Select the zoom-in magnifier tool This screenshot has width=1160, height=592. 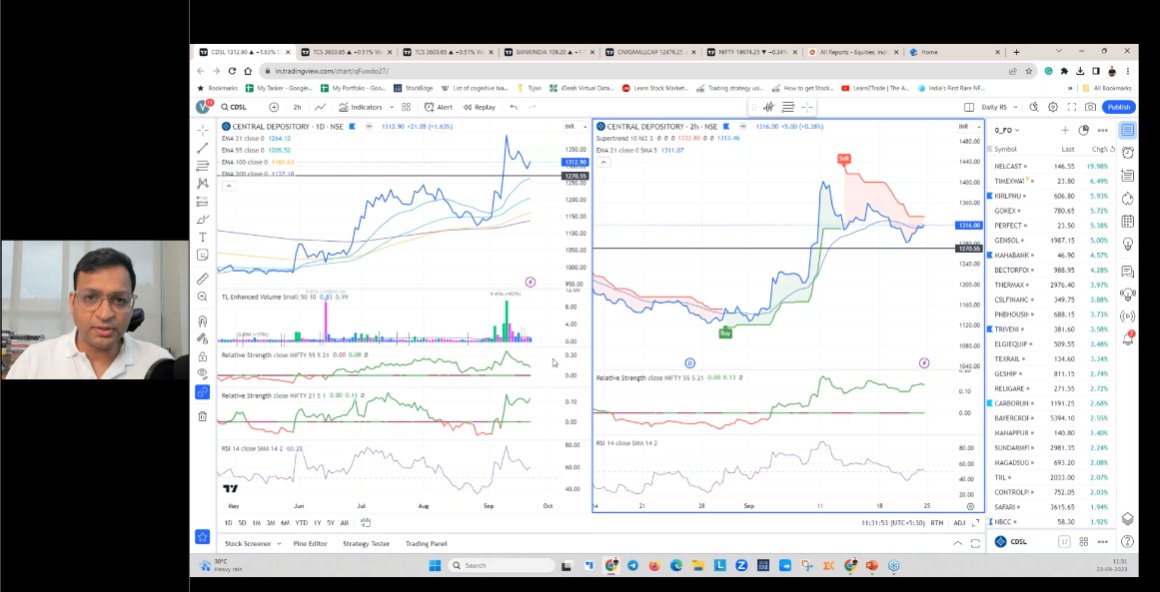pyautogui.click(x=203, y=297)
